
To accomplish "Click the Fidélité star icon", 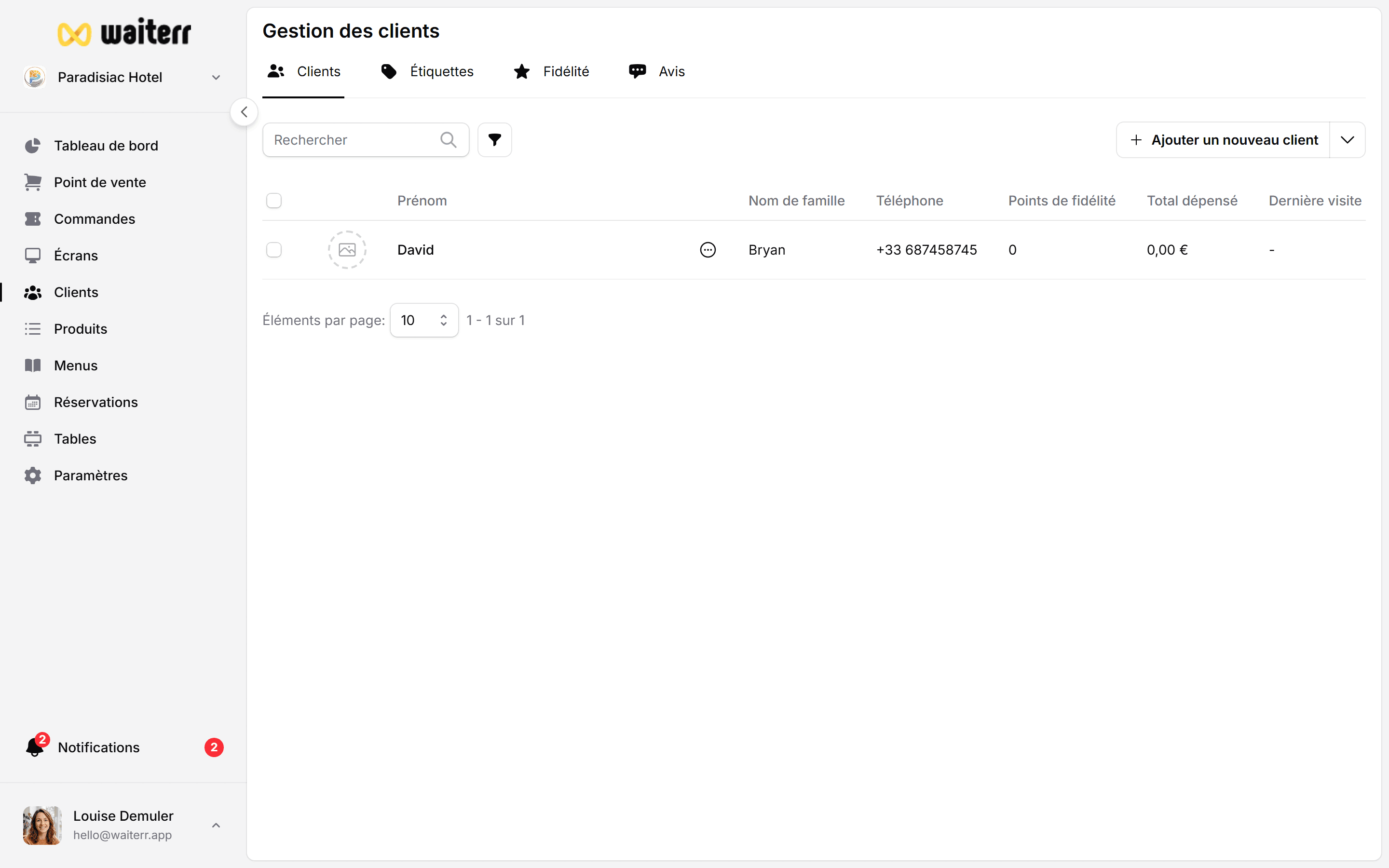I will click(x=522, y=71).
